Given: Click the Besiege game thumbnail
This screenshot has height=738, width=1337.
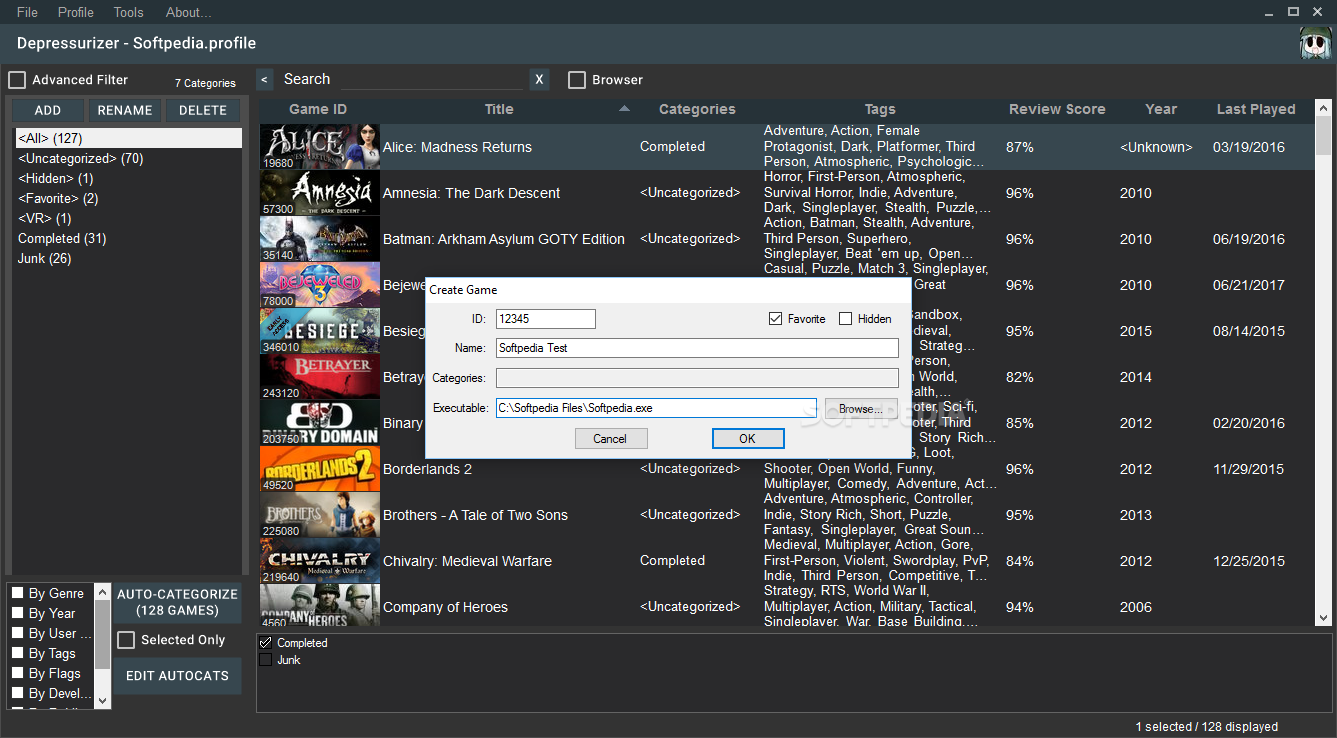Looking at the screenshot, I should [x=320, y=331].
